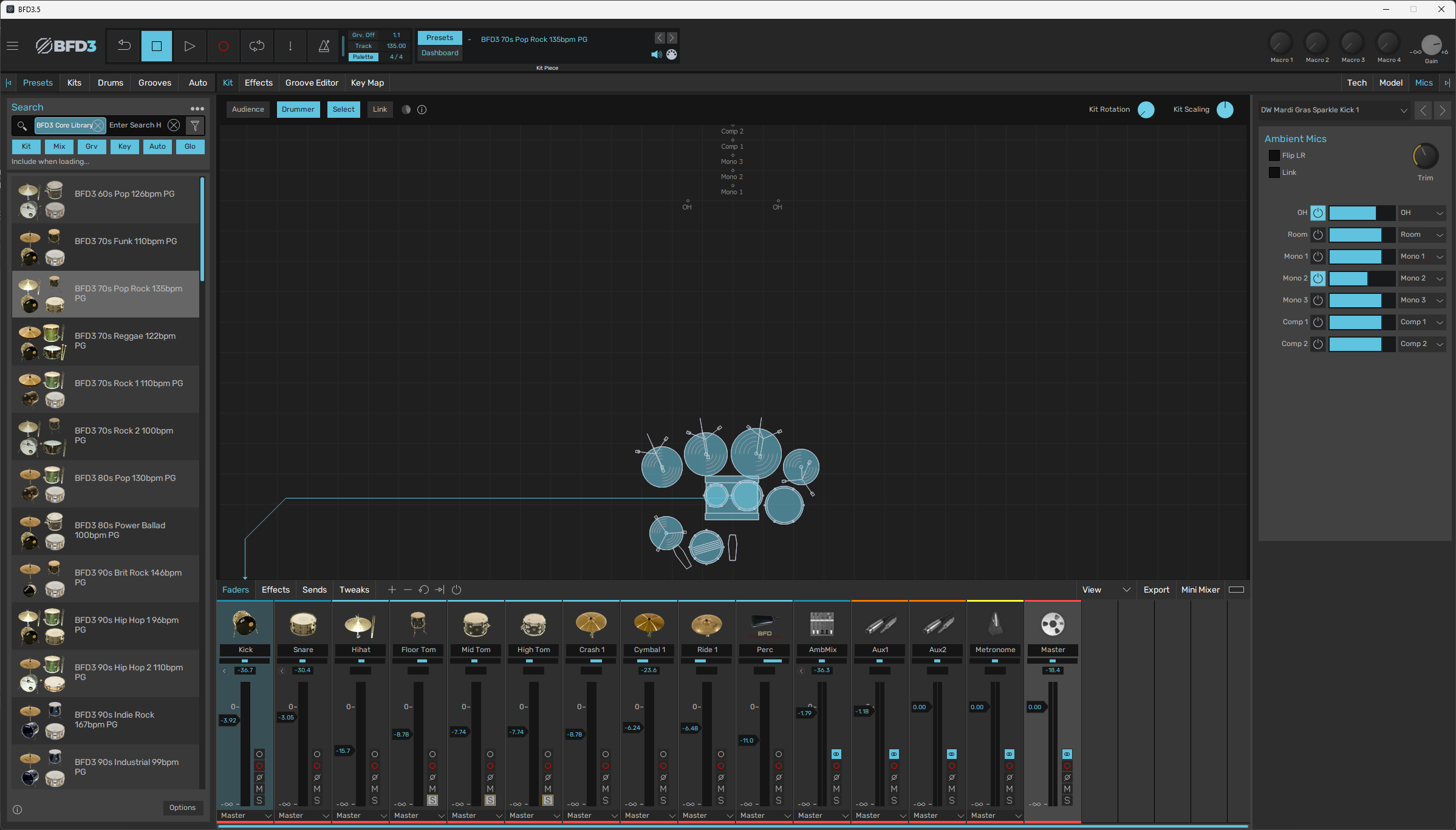
Task: Select BFD3 80s Pop 130bpm PG preset
Action: click(x=125, y=478)
